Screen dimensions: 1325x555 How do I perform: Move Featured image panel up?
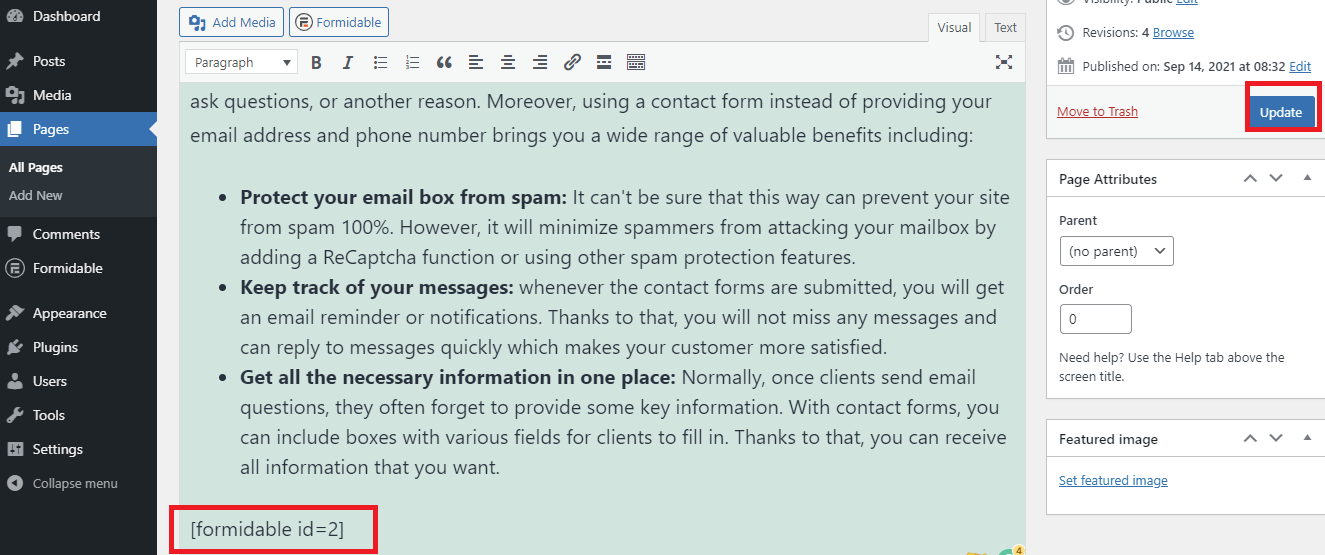[x=1250, y=439]
